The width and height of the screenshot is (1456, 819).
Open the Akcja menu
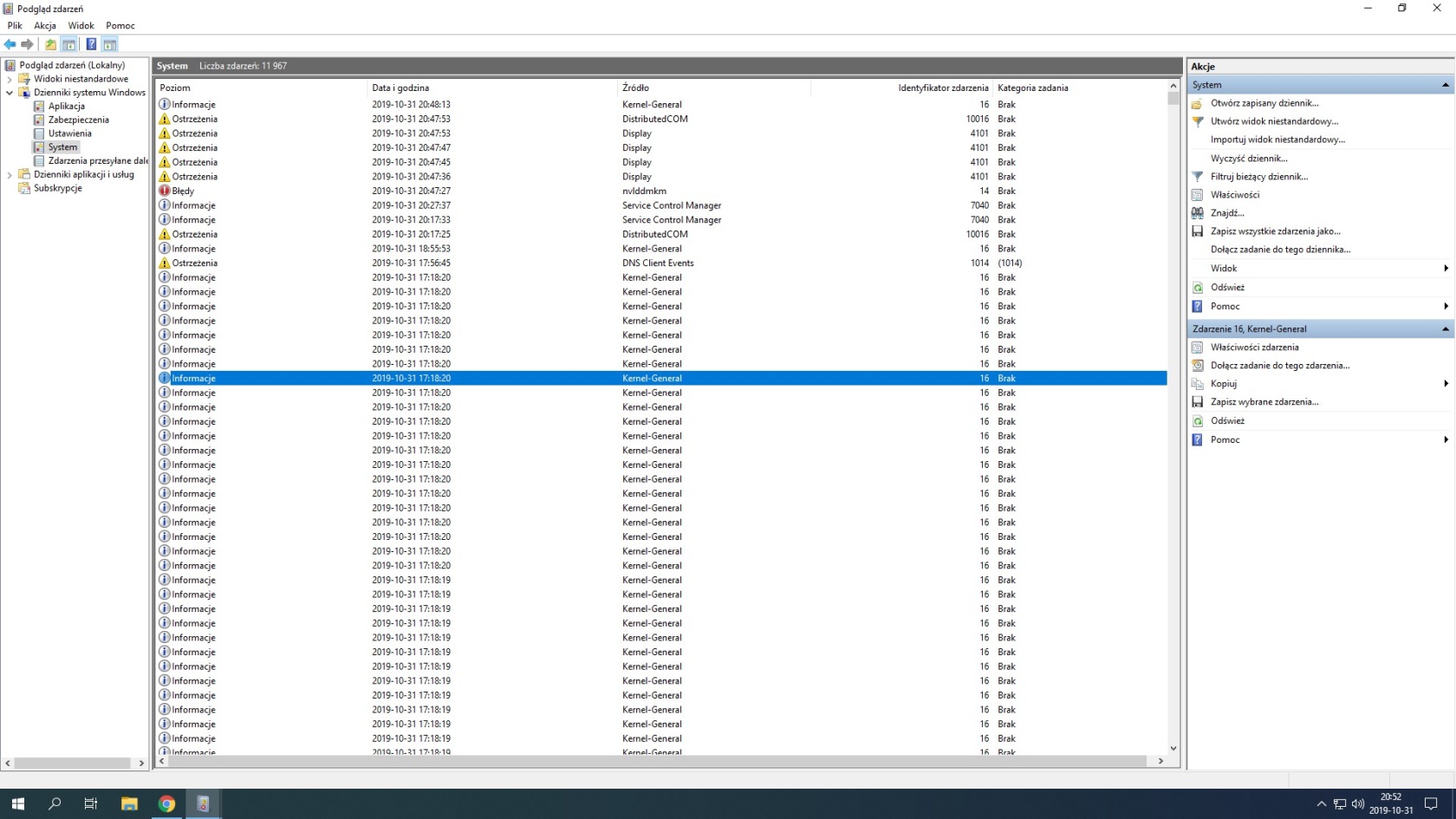45,26
